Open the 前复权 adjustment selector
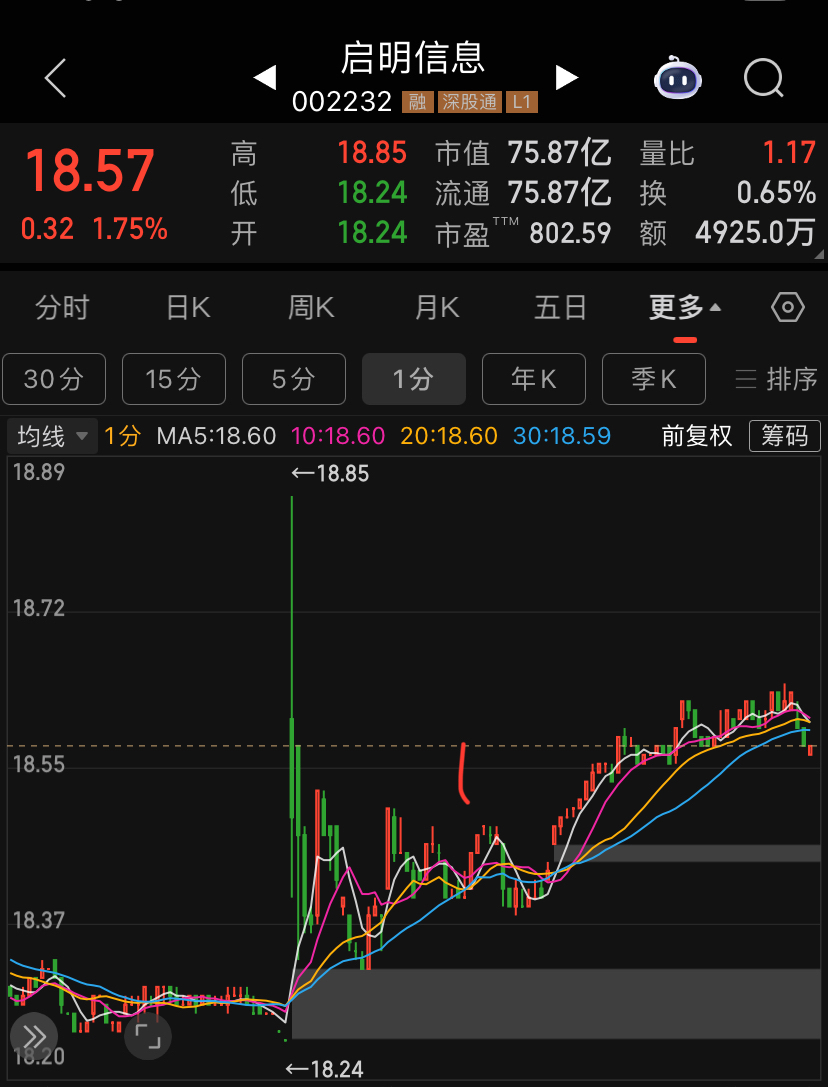This screenshot has height=1087, width=828. pos(696,436)
